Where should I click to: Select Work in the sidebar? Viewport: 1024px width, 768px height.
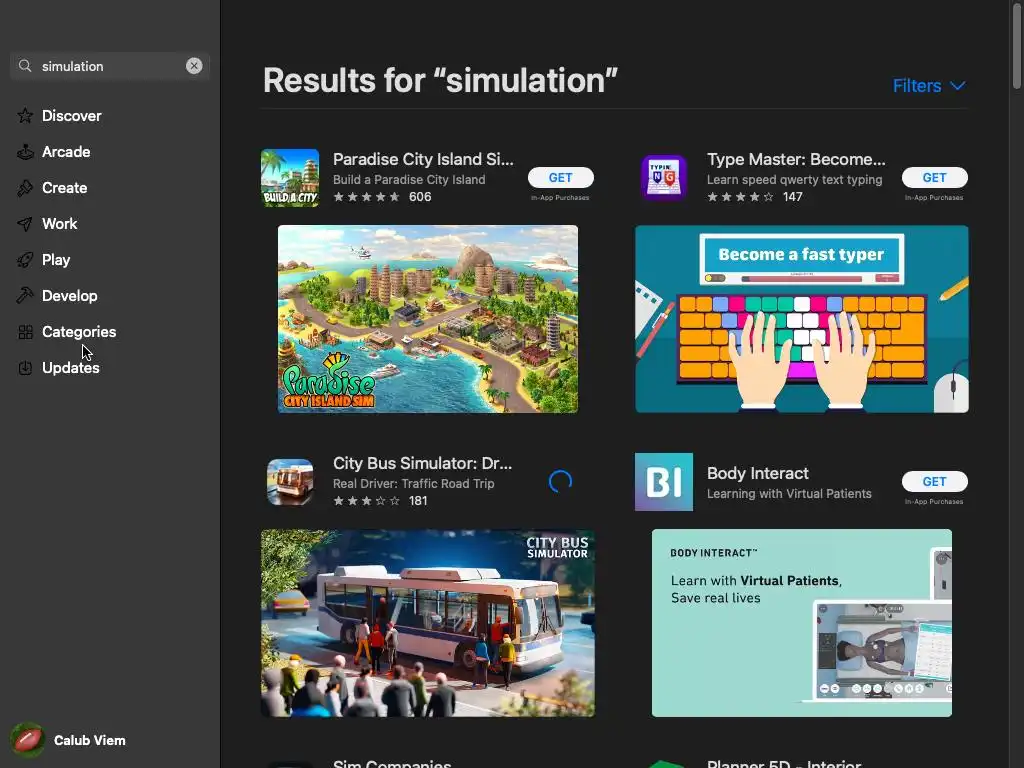coord(59,224)
